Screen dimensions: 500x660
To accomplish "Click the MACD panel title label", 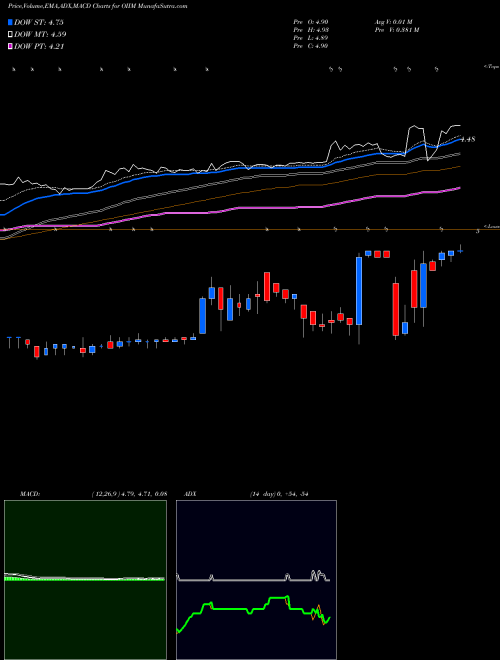I will (x=30, y=494).
